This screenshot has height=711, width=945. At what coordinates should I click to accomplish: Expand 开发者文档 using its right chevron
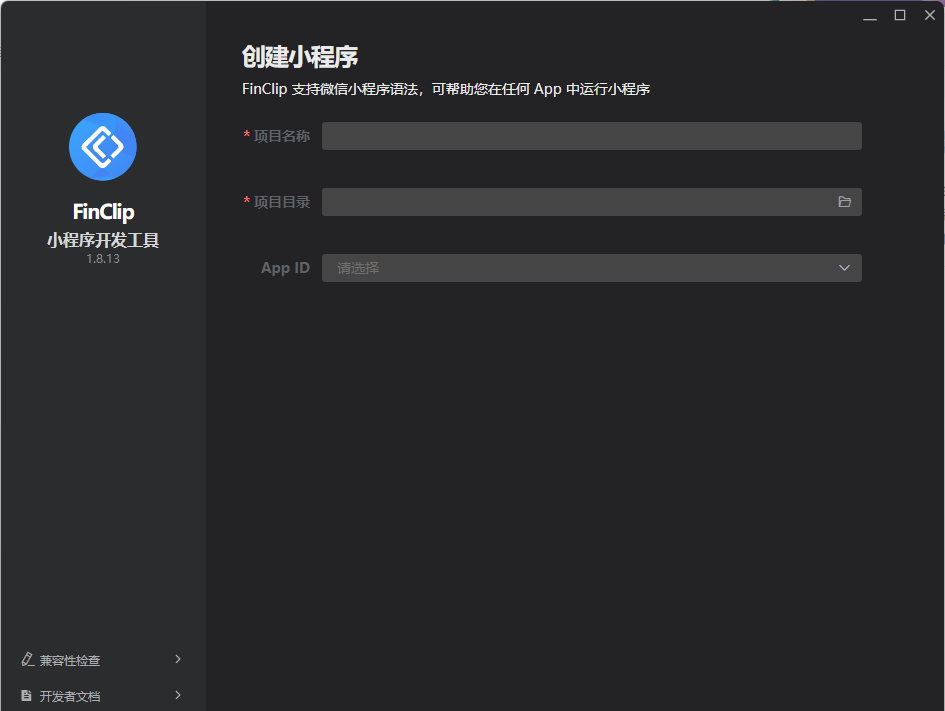(178, 695)
